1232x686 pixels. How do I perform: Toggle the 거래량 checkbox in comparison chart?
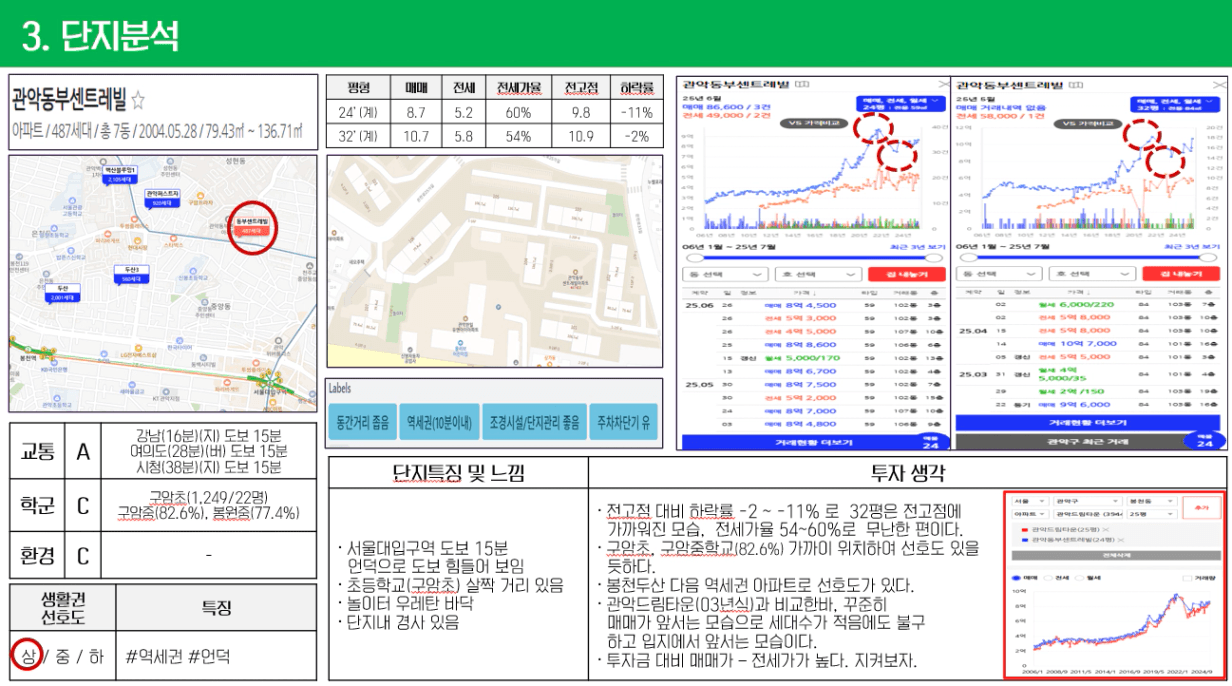click(1187, 578)
